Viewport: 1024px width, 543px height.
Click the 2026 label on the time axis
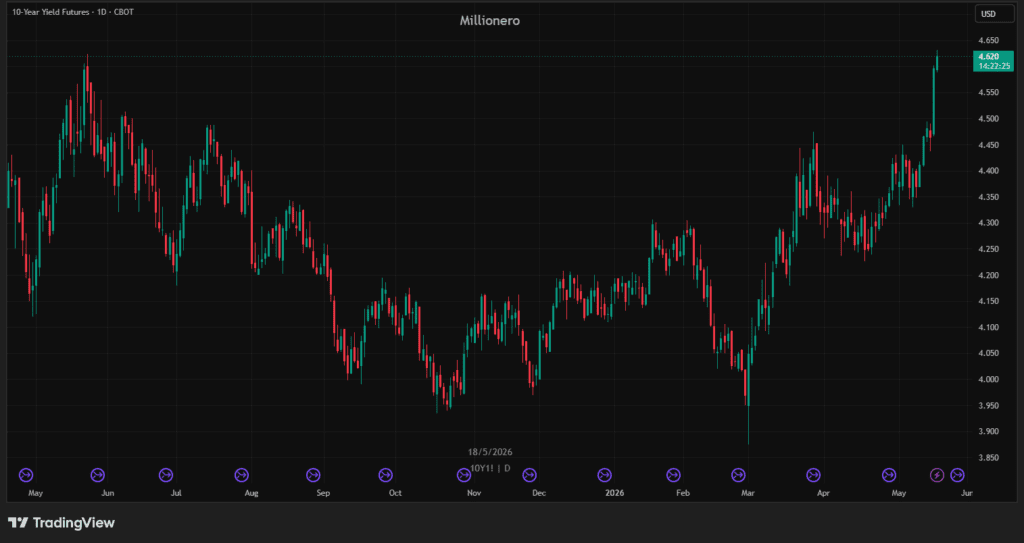click(x=614, y=493)
